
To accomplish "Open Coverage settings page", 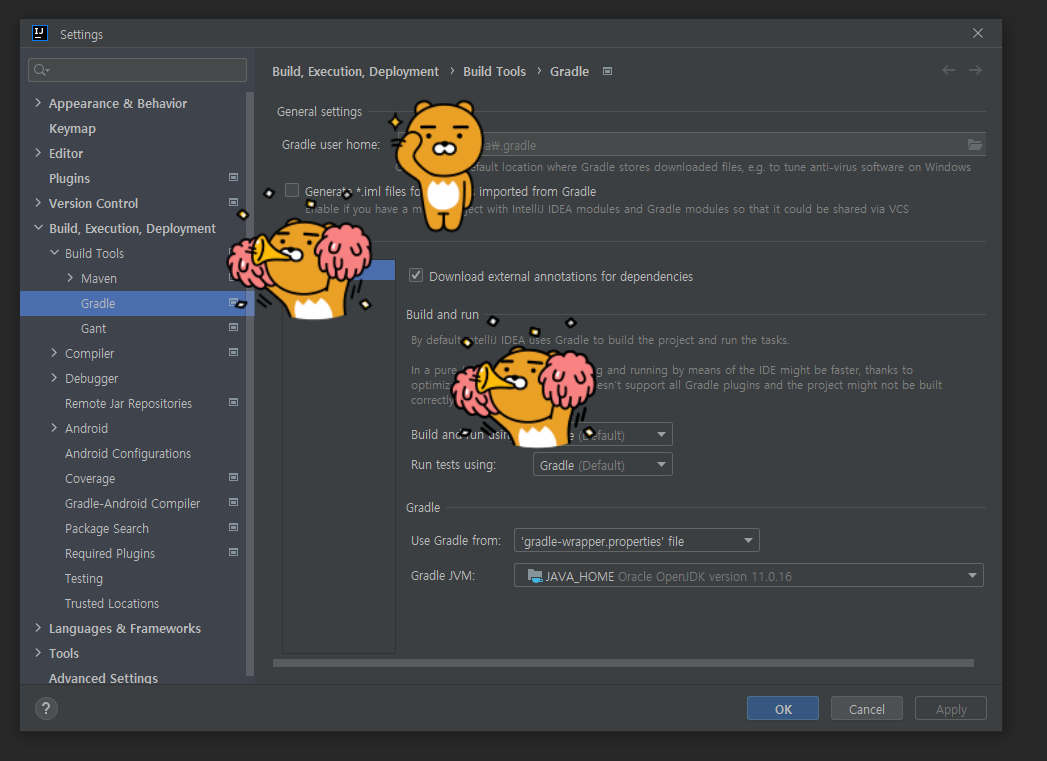I will point(89,479).
